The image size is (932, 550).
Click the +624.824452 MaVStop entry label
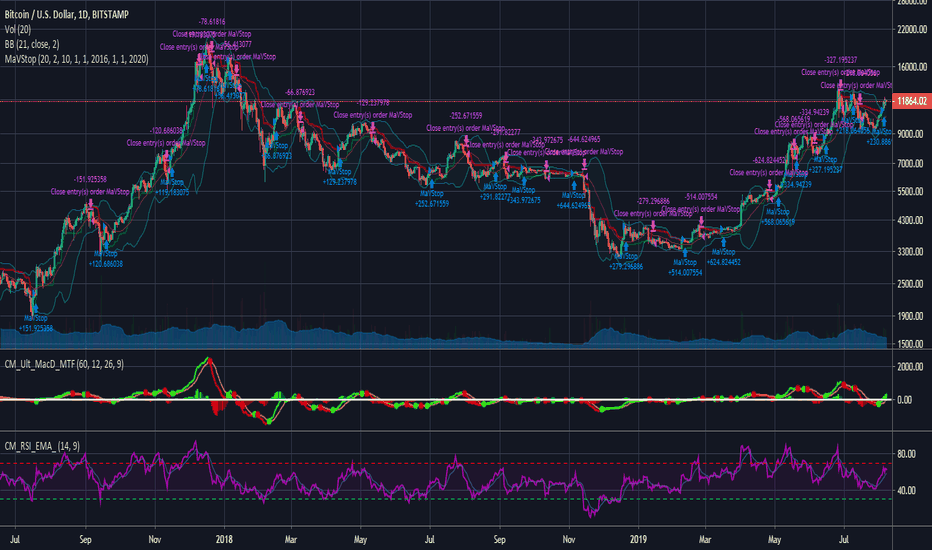(723, 262)
